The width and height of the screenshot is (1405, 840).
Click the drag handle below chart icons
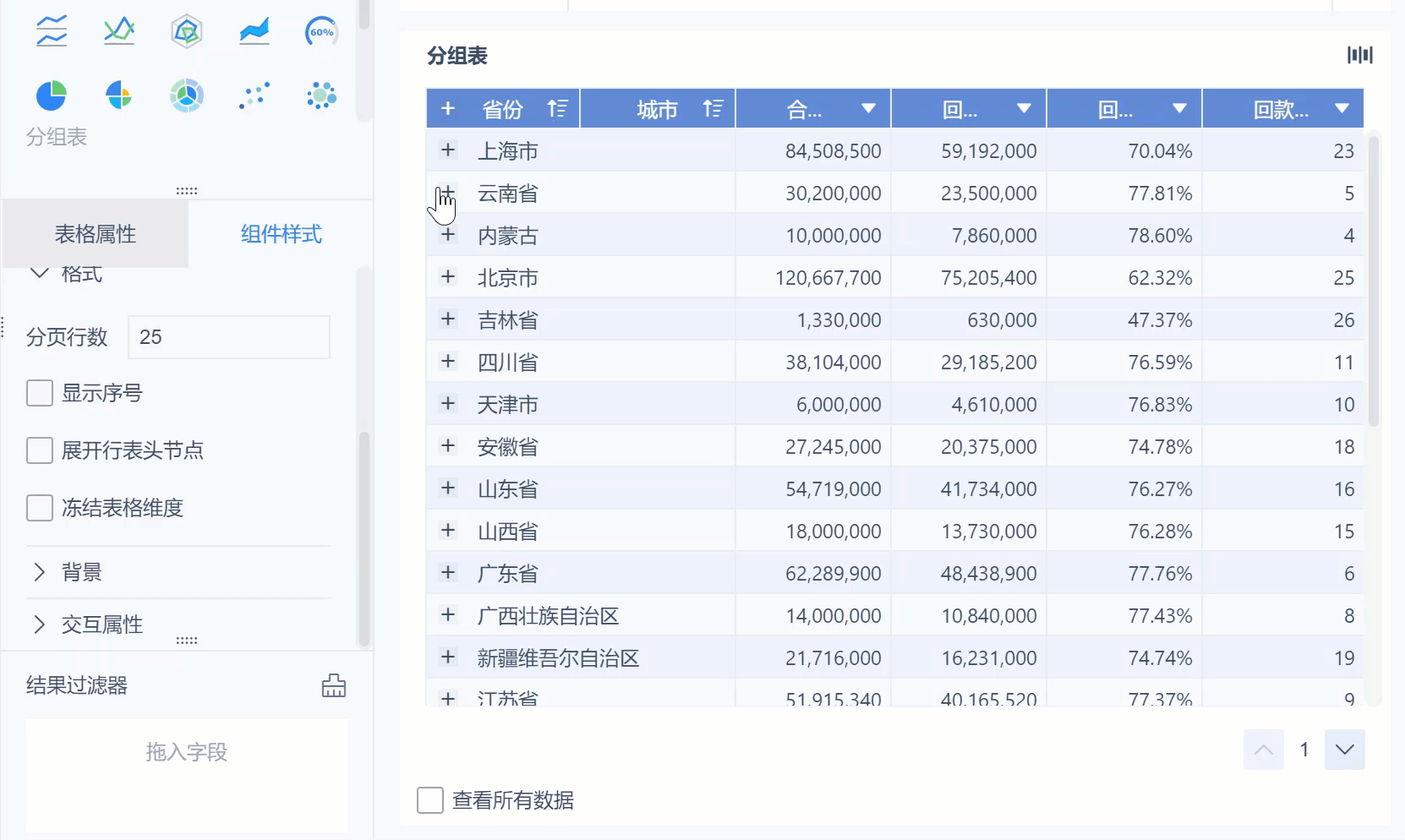coord(187,191)
